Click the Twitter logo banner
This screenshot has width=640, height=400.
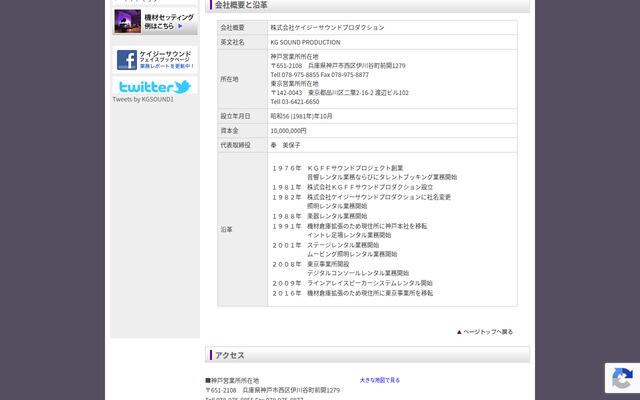coord(155,86)
